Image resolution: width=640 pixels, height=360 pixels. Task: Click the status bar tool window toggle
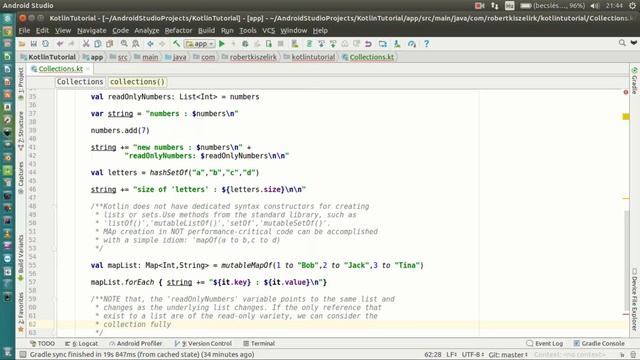click(x=22, y=354)
